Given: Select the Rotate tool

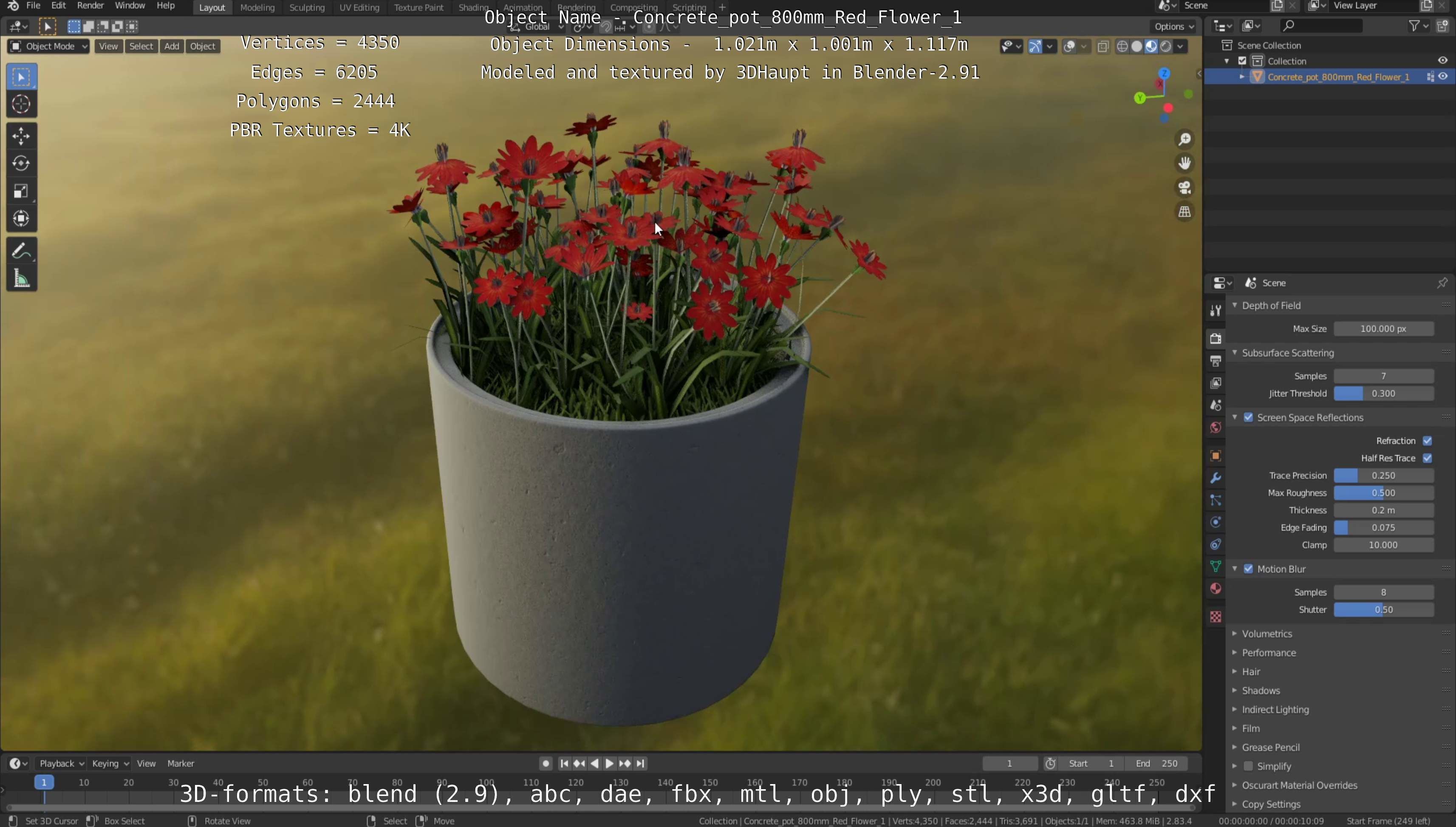Looking at the screenshot, I should (x=21, y=164).
